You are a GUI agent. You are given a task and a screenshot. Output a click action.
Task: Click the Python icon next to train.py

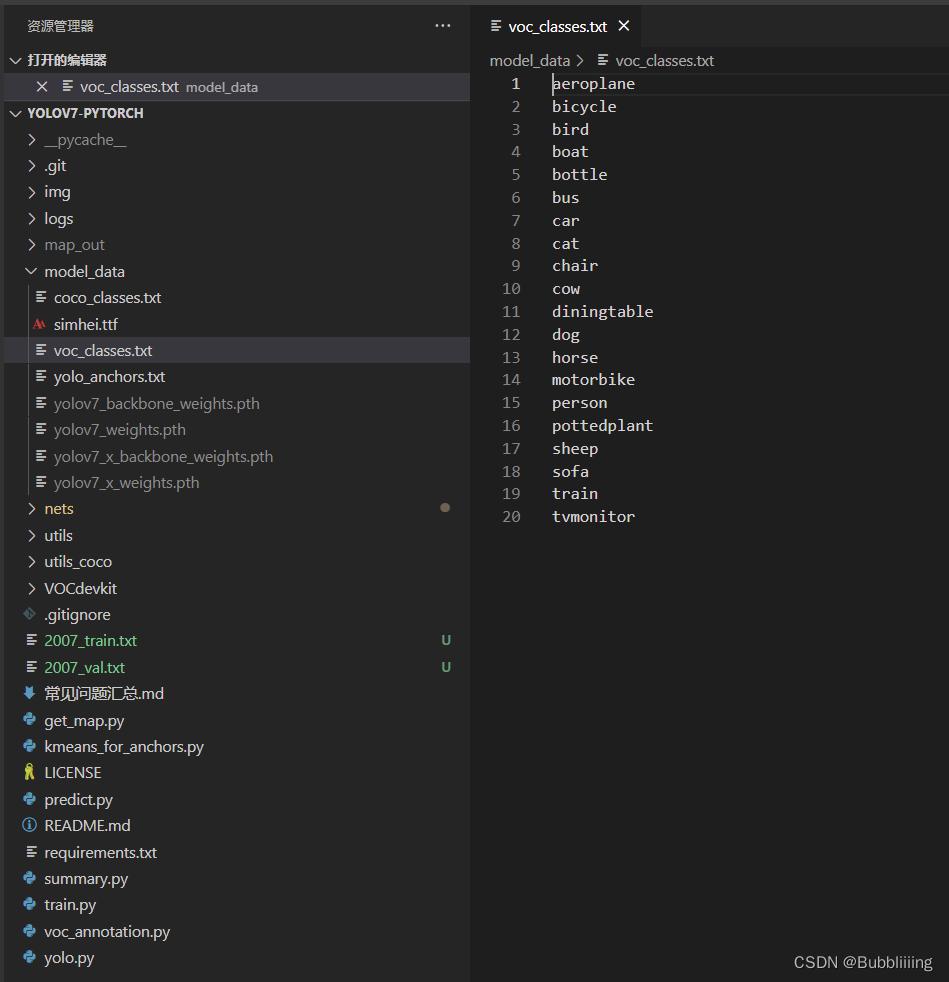tap(30, 904)
